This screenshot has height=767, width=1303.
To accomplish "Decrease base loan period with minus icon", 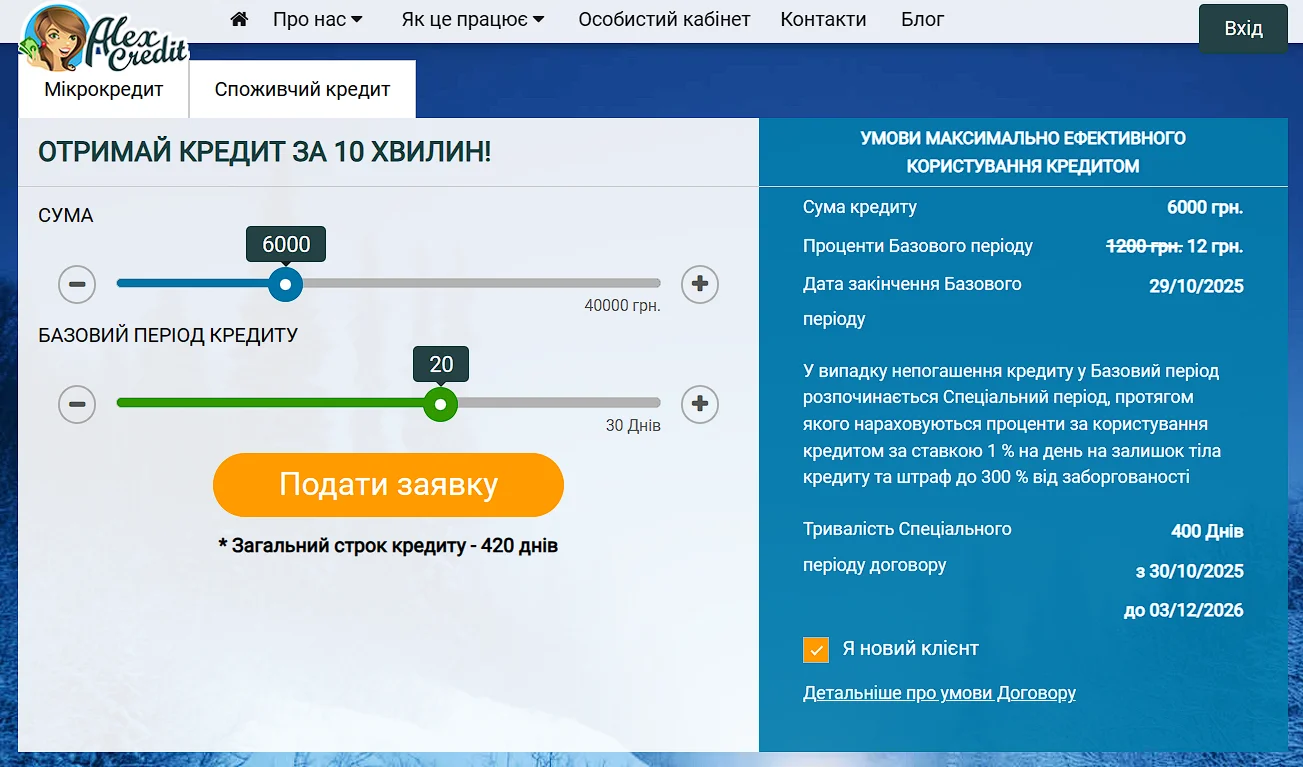I will (x=77, y=404).
